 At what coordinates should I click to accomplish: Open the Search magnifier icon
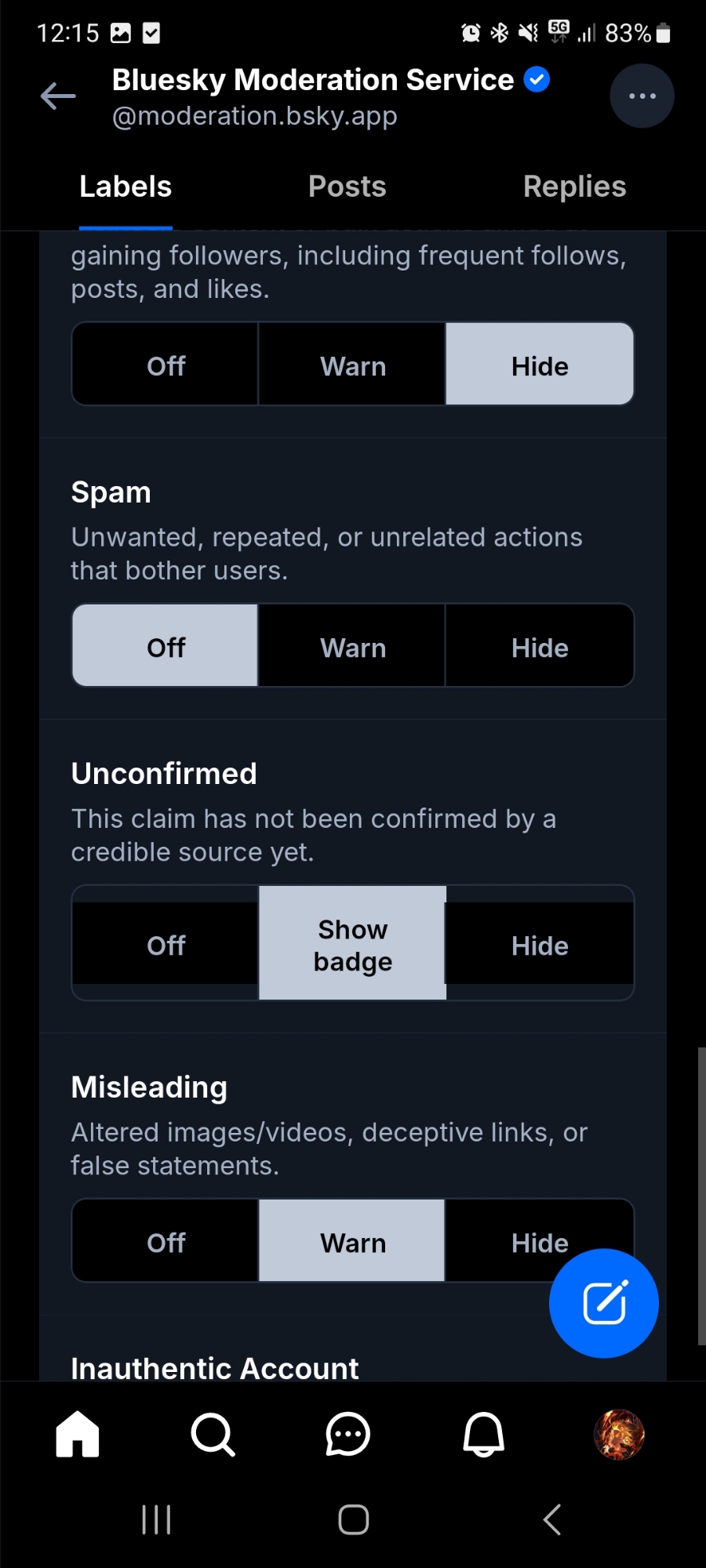coord(213,1434)
